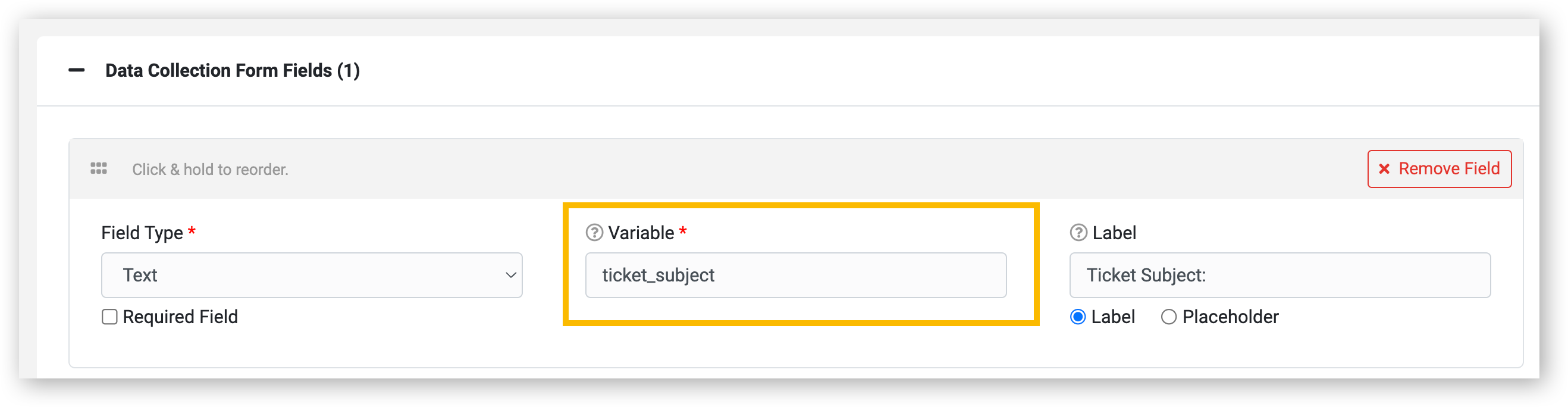
Task: Open the Variable help question mark icon
Action: (594, 233)
